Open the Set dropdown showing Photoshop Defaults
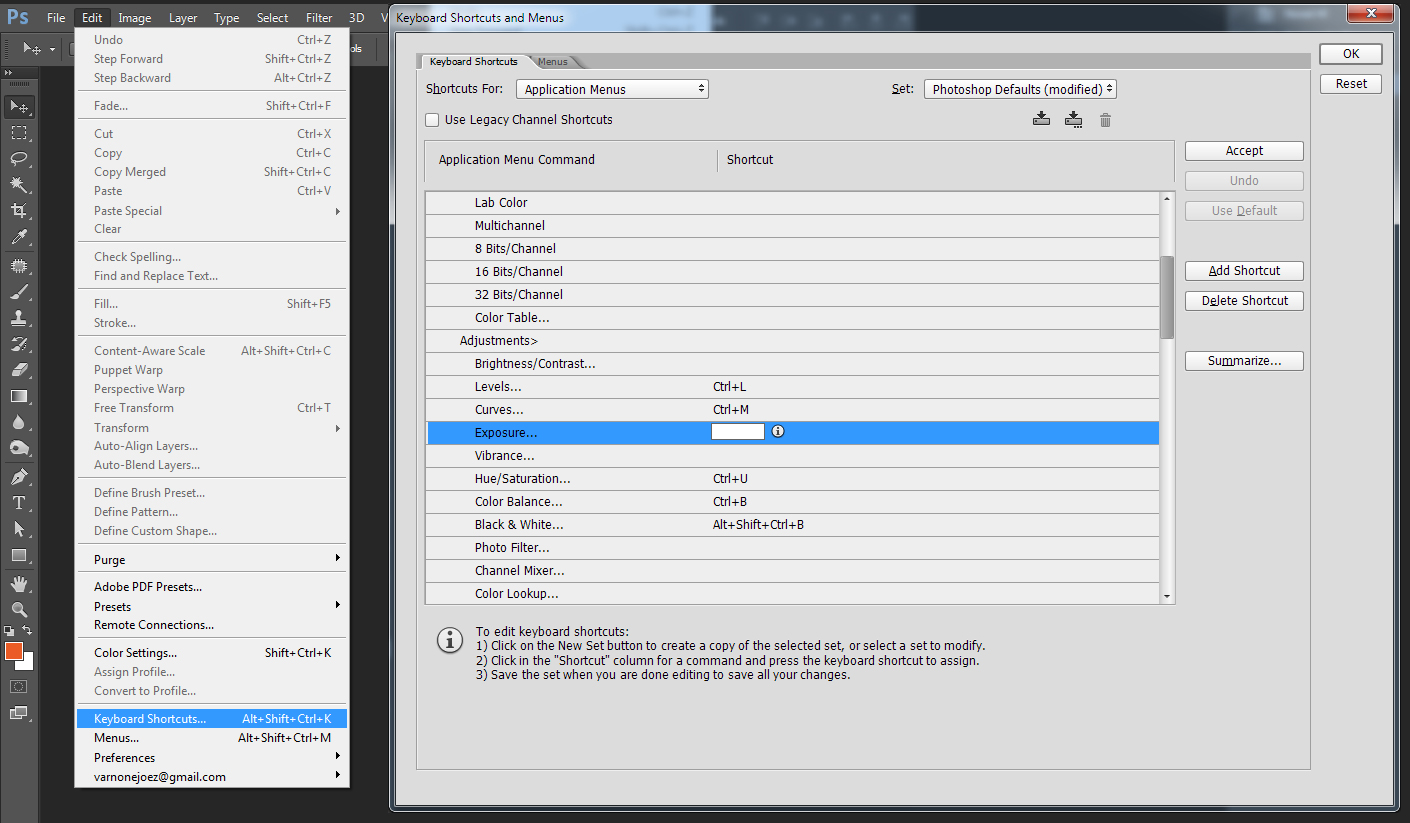The width and height of the screenshot is (1410, 823). click(1019, 88)
